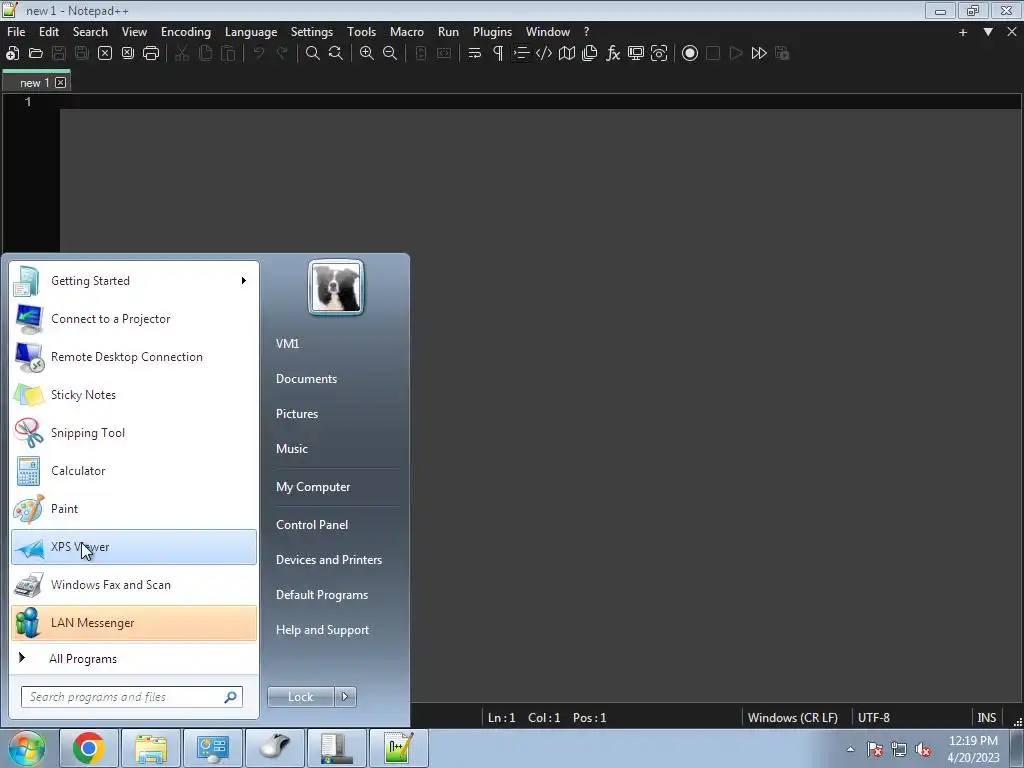Viewport: 1024px width, 768px height.
Task: Expand the Getting Started submenu arrow
Action: (x=244, y=281)
